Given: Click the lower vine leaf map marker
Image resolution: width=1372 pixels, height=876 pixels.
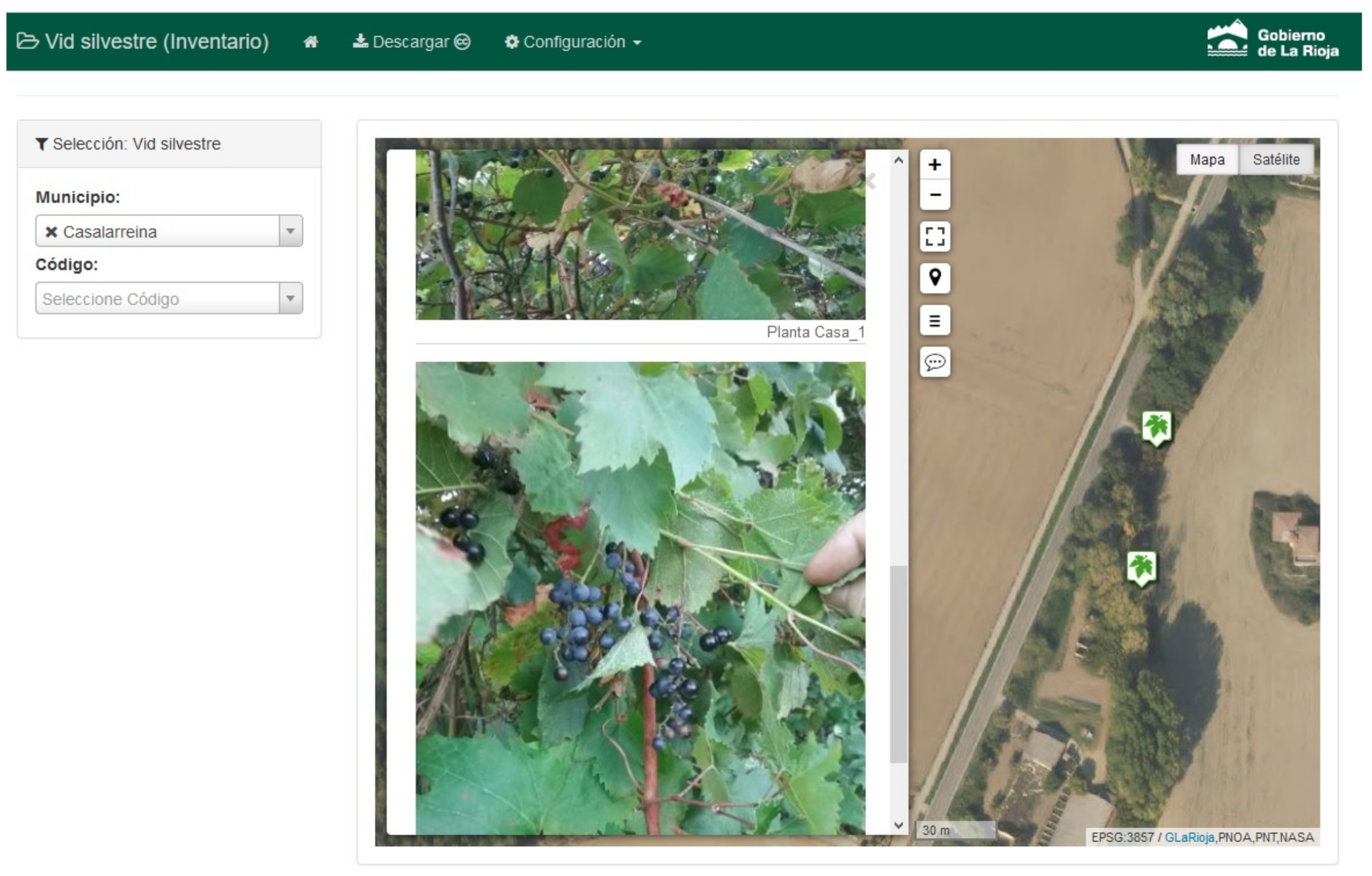Looking at the screenshot, I should (x=1141, y=567).
